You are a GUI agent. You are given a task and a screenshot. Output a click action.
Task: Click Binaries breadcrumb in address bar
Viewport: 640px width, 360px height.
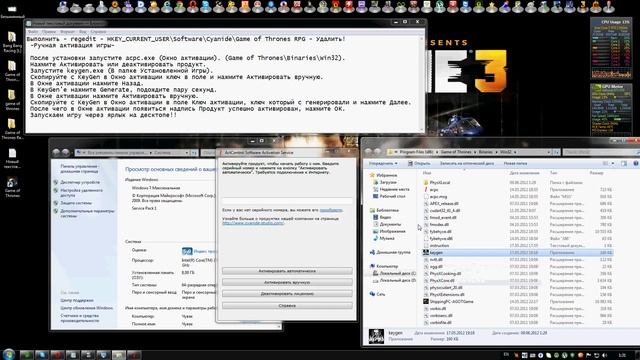[x=485, y=152]
